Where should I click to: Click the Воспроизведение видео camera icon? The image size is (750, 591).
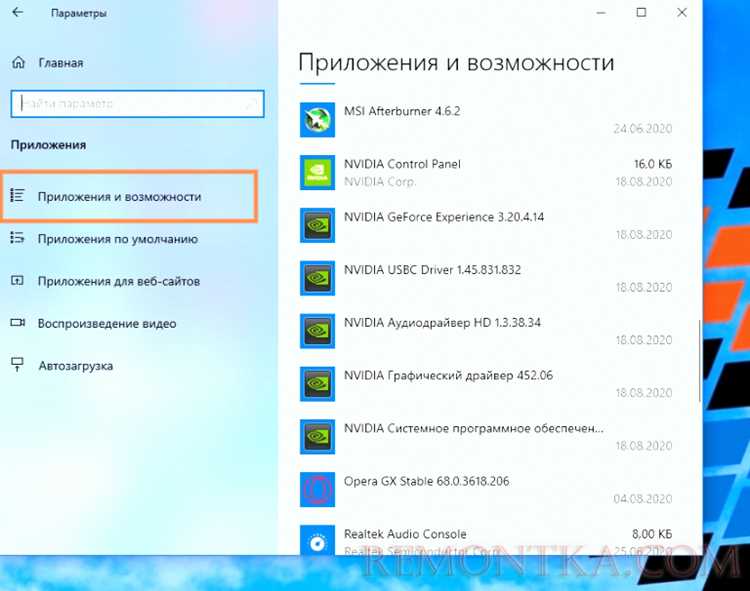click(x=18, y=323)
